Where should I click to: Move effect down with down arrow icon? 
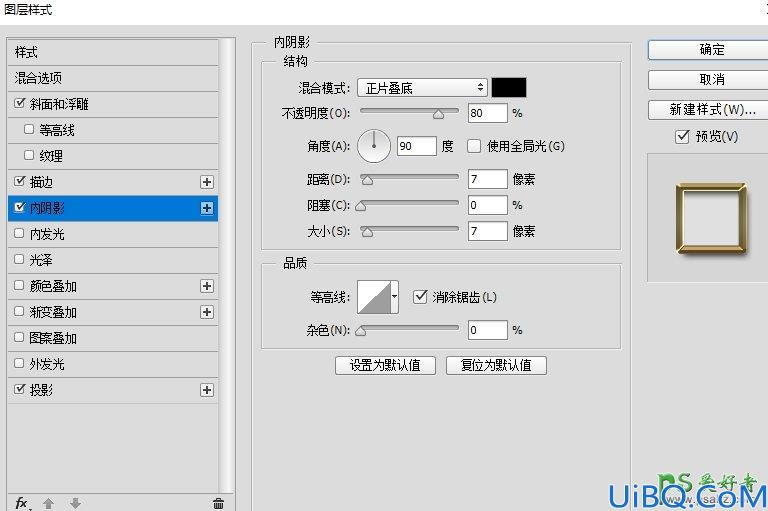point(75,503)
